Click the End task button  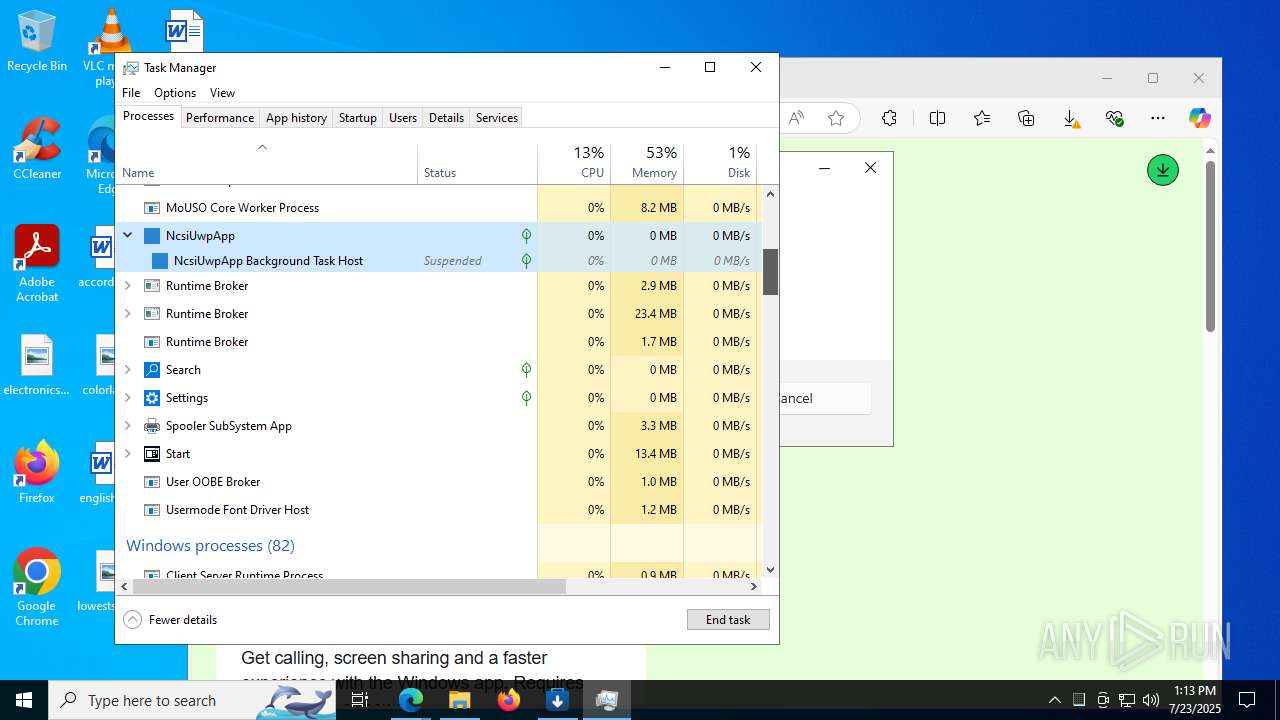pos(728,620)
